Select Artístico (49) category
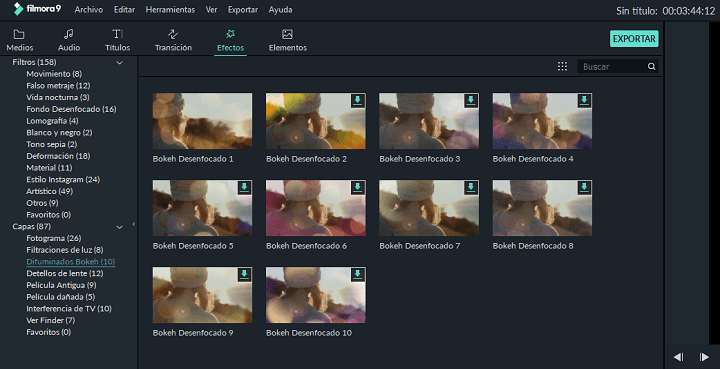 50,191
